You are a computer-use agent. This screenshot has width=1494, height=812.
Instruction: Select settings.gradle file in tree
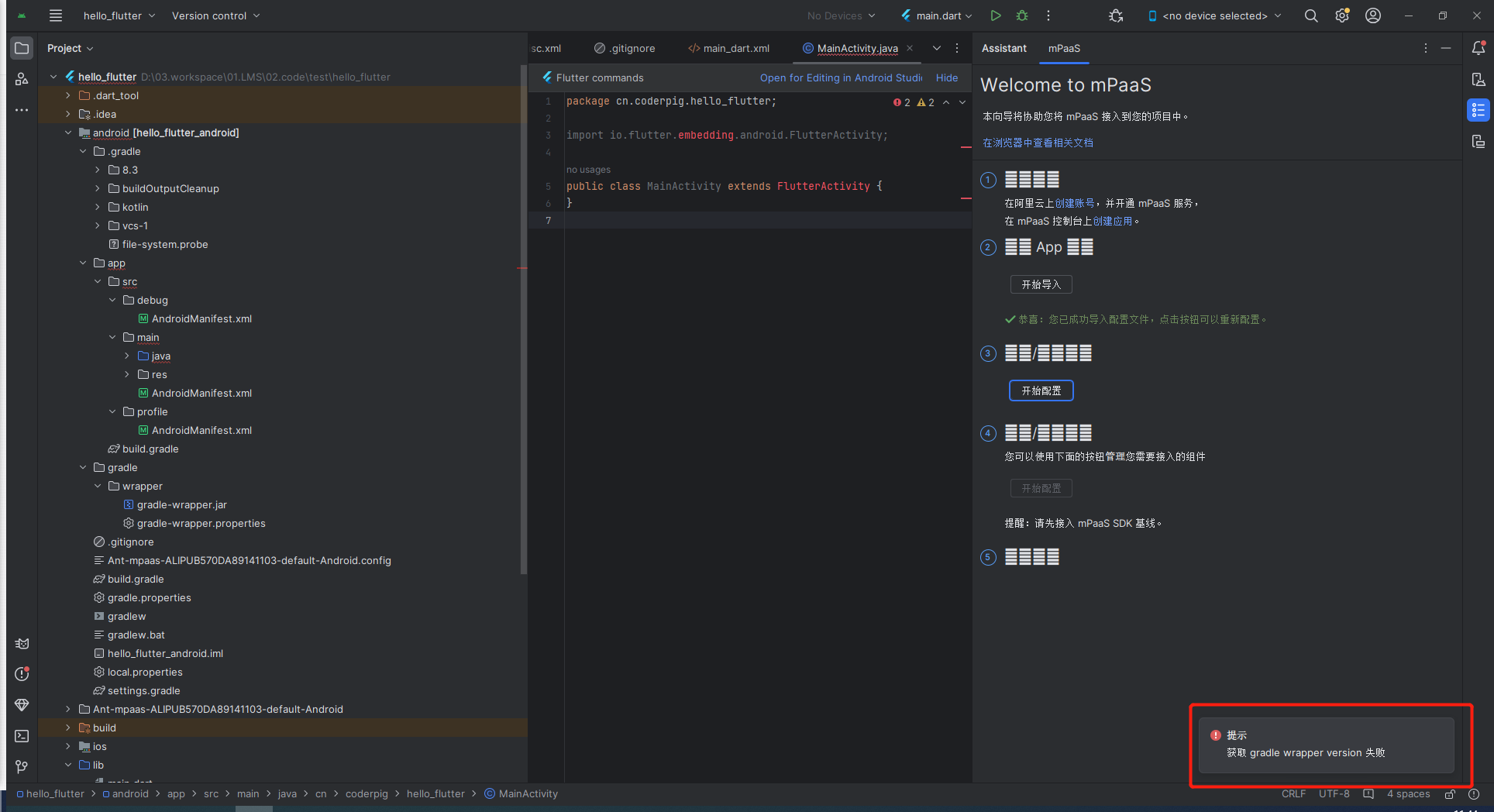tap(143, 690)
